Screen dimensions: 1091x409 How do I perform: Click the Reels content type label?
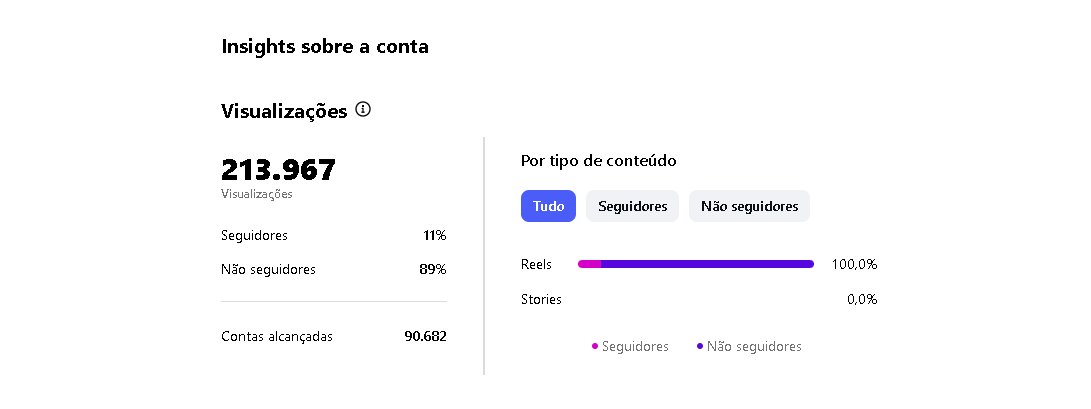pyautogui.click(x=536, y=265)
